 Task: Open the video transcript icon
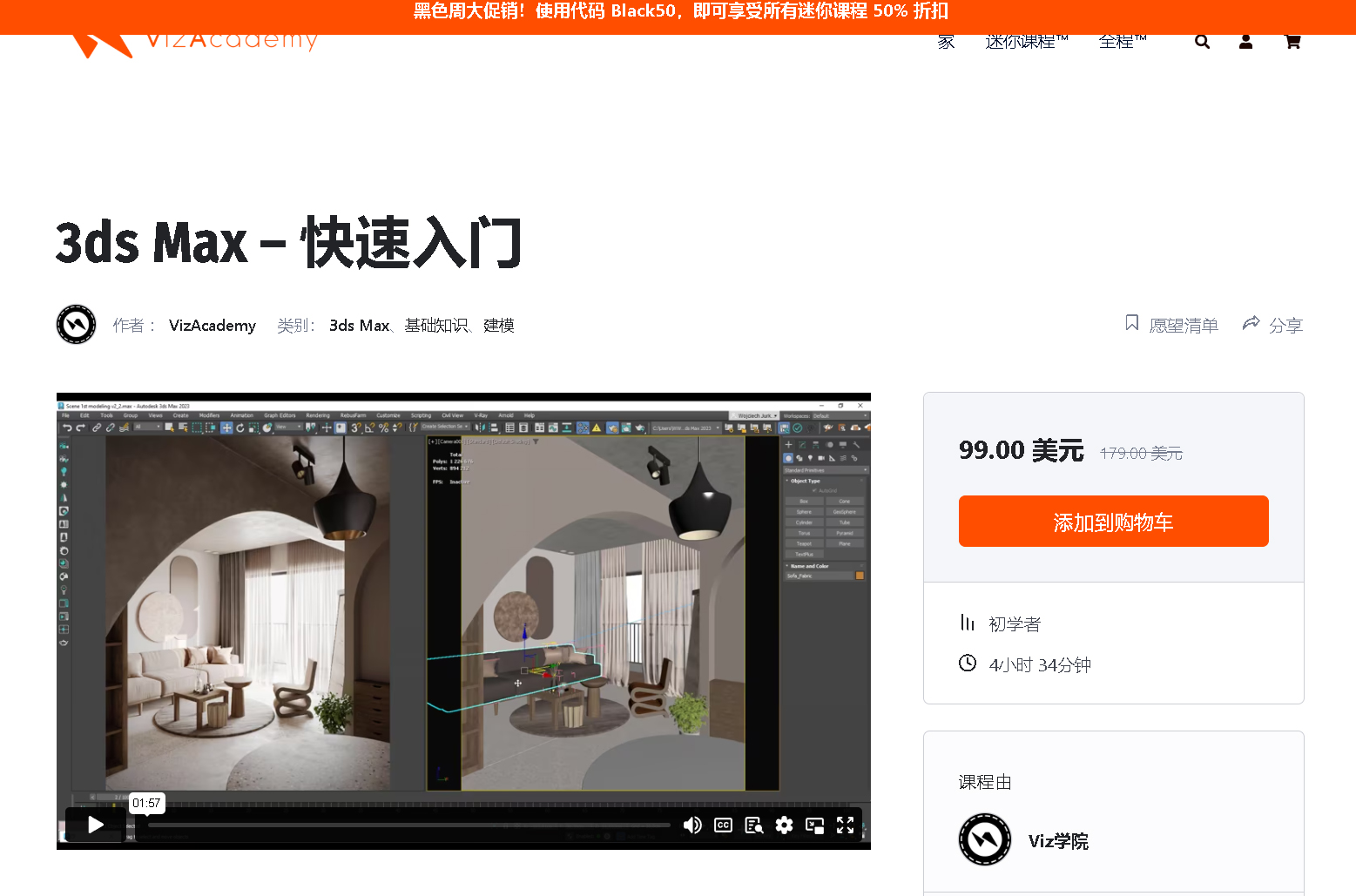(x=754, y=825)
